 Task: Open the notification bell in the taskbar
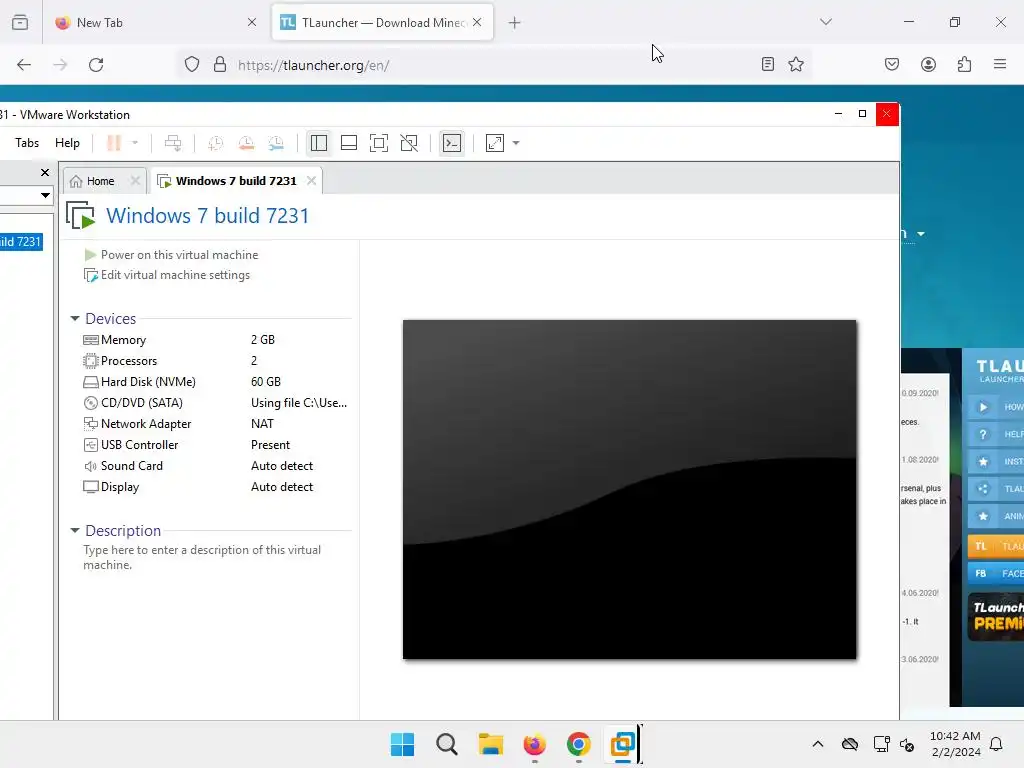(x=997, y=744)
